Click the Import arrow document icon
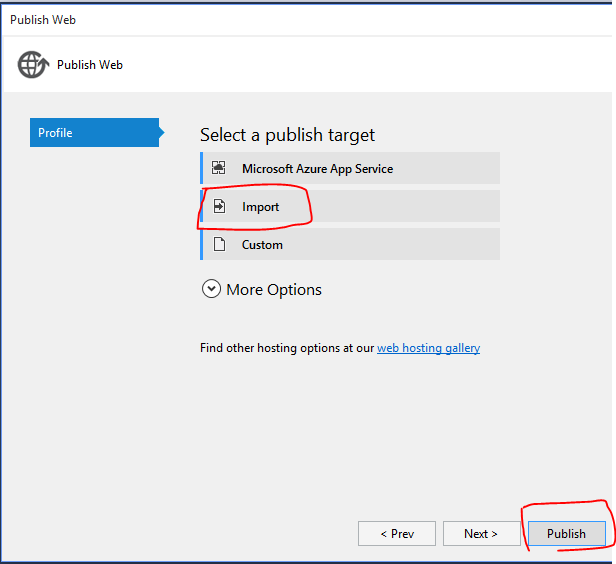Screen dimensions: 616x564 tap(219, 207)
